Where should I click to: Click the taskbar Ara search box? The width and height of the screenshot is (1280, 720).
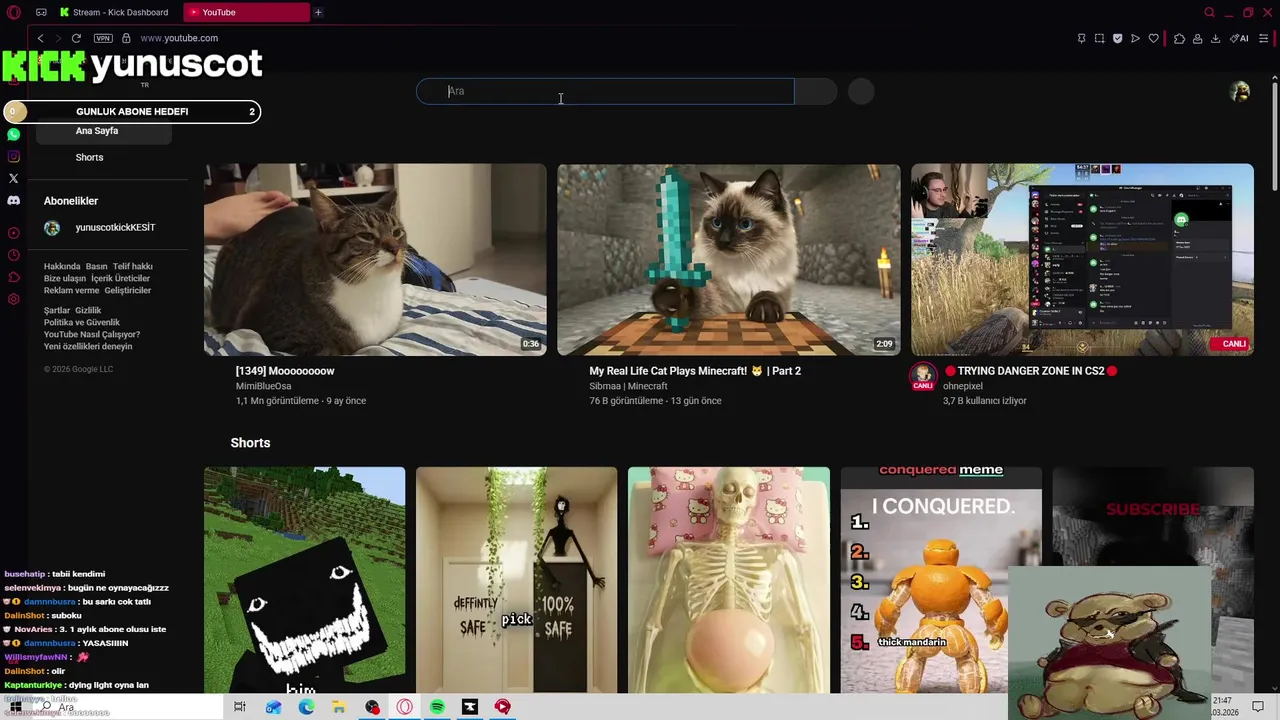(130, 707)
